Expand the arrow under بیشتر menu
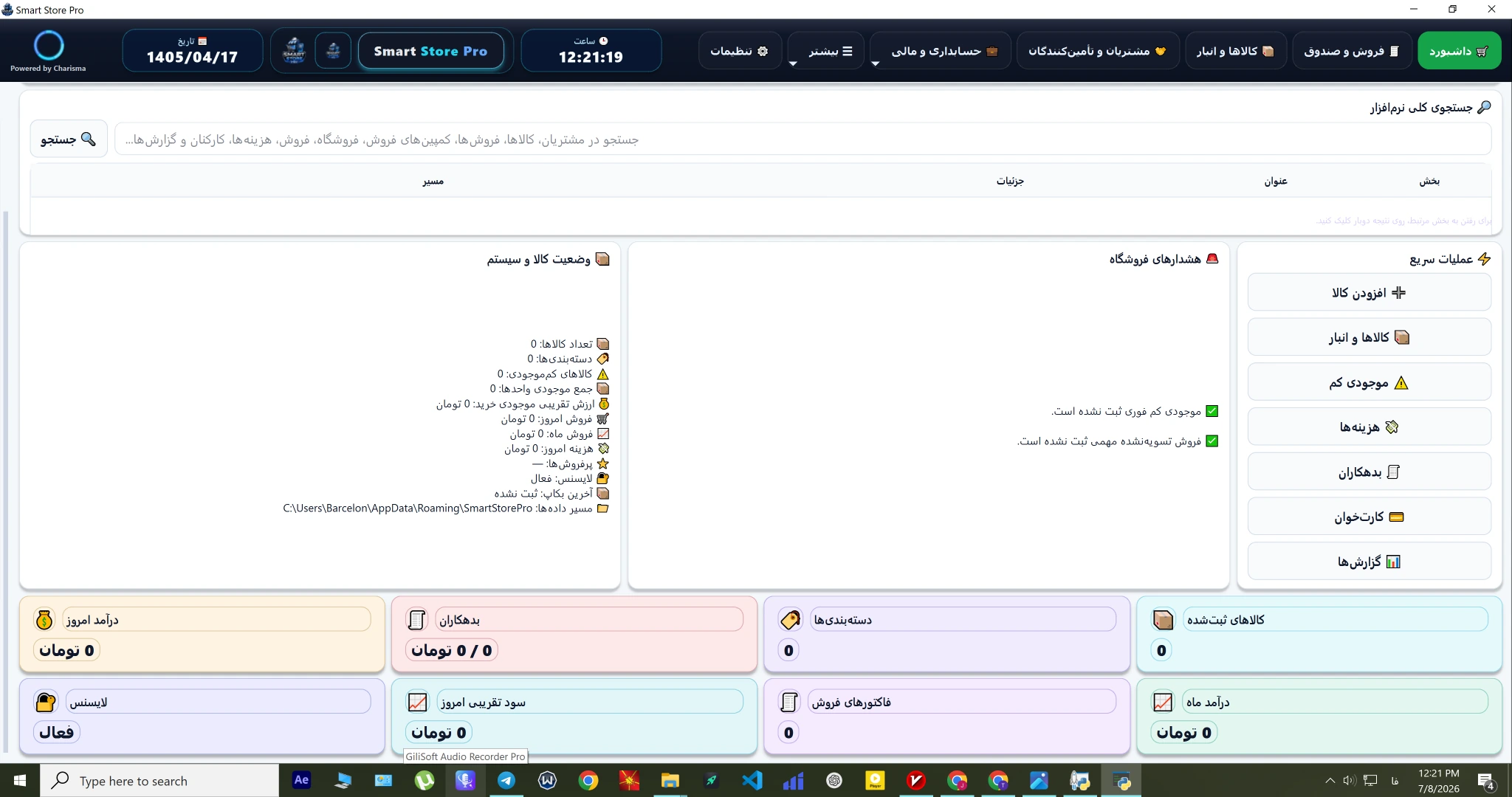This screenshot has height=797, width=1512. [793, 63]
